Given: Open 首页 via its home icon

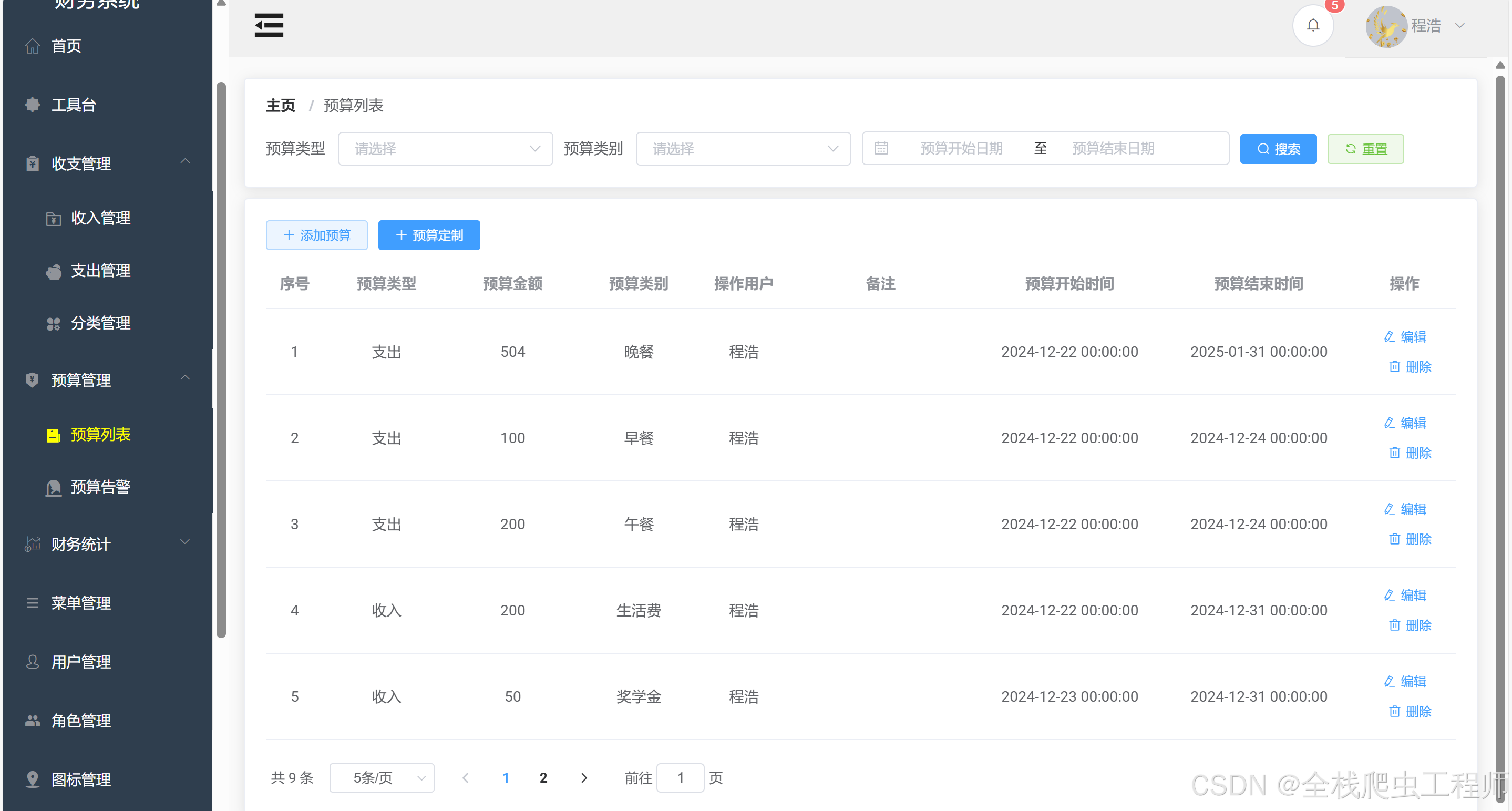Looking at the screenshot, I should (33, 46).
